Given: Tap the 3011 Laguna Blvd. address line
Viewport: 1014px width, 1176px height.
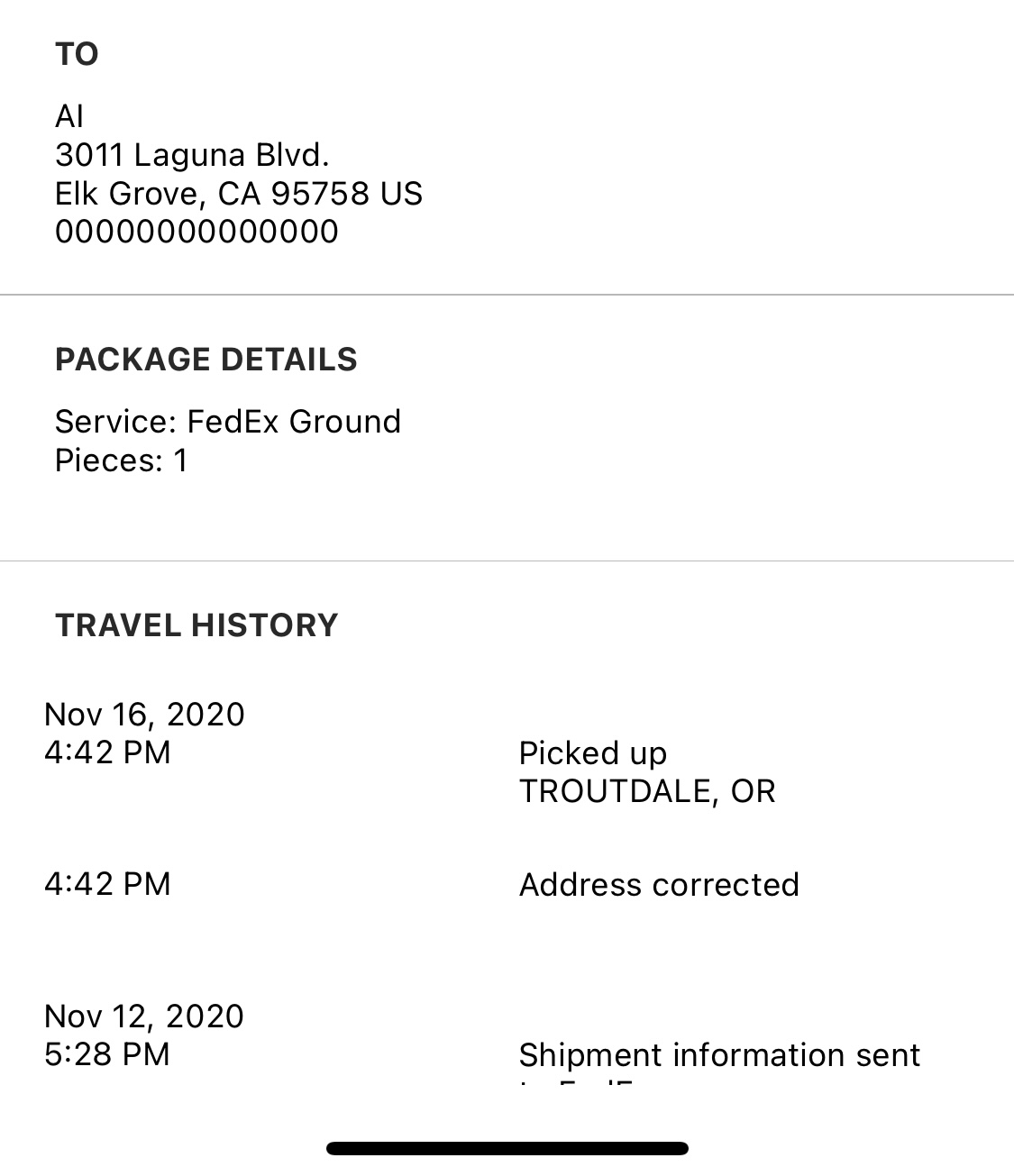Looking at the screenshot, I should pyautogui.click(x=192, y=155).
